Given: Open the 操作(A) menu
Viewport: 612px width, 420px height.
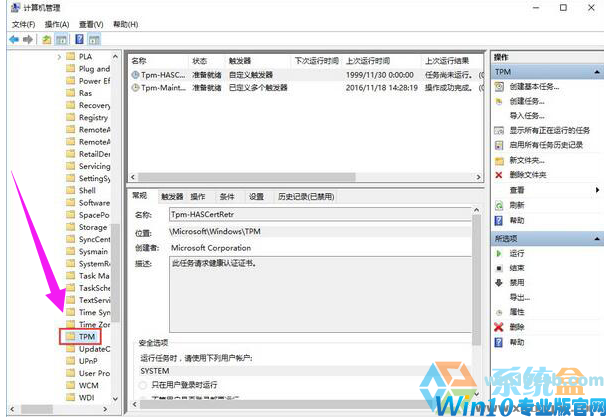Looking at the screenshot, I should [57, 24].
